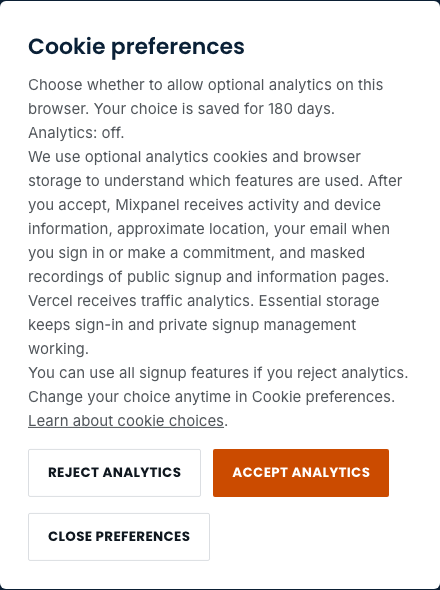Image resolution: width=440 pixels, height=590 pixels.
Task: Close the cookie preferences panel
Action: coord(119,537)
